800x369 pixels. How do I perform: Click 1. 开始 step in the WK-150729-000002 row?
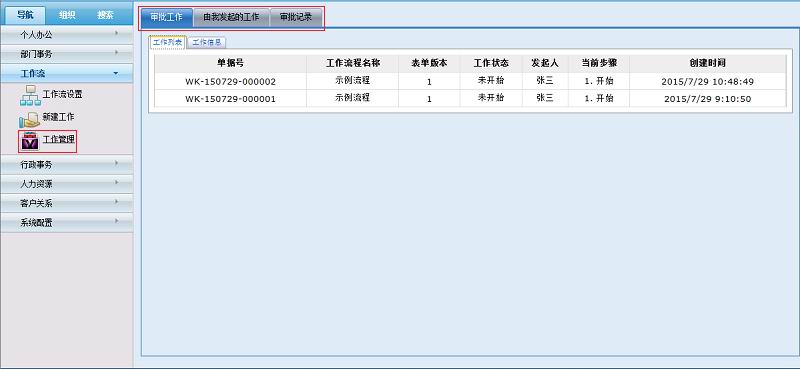(x=599, y=81)
